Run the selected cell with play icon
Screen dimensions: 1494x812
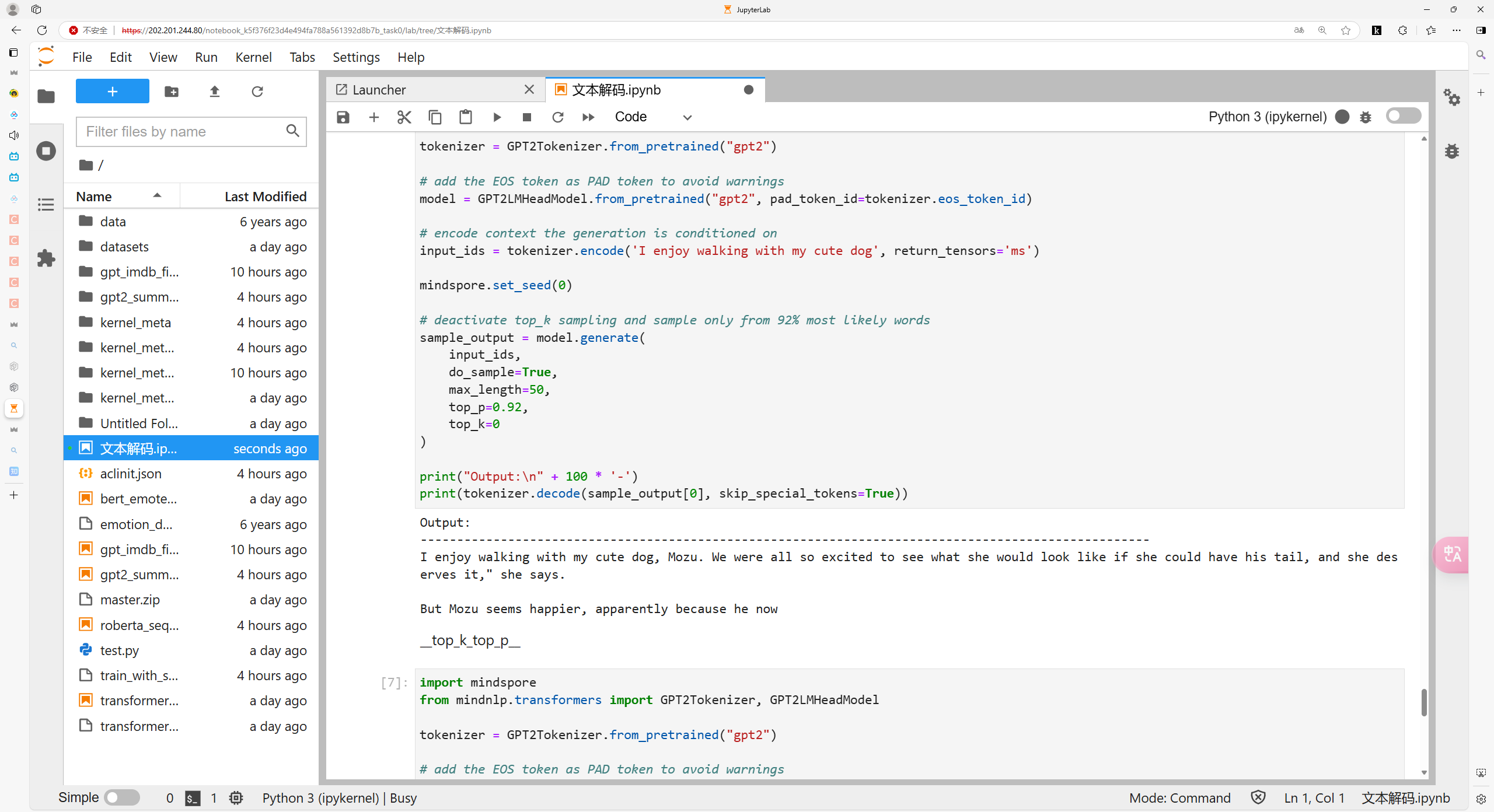497,117
